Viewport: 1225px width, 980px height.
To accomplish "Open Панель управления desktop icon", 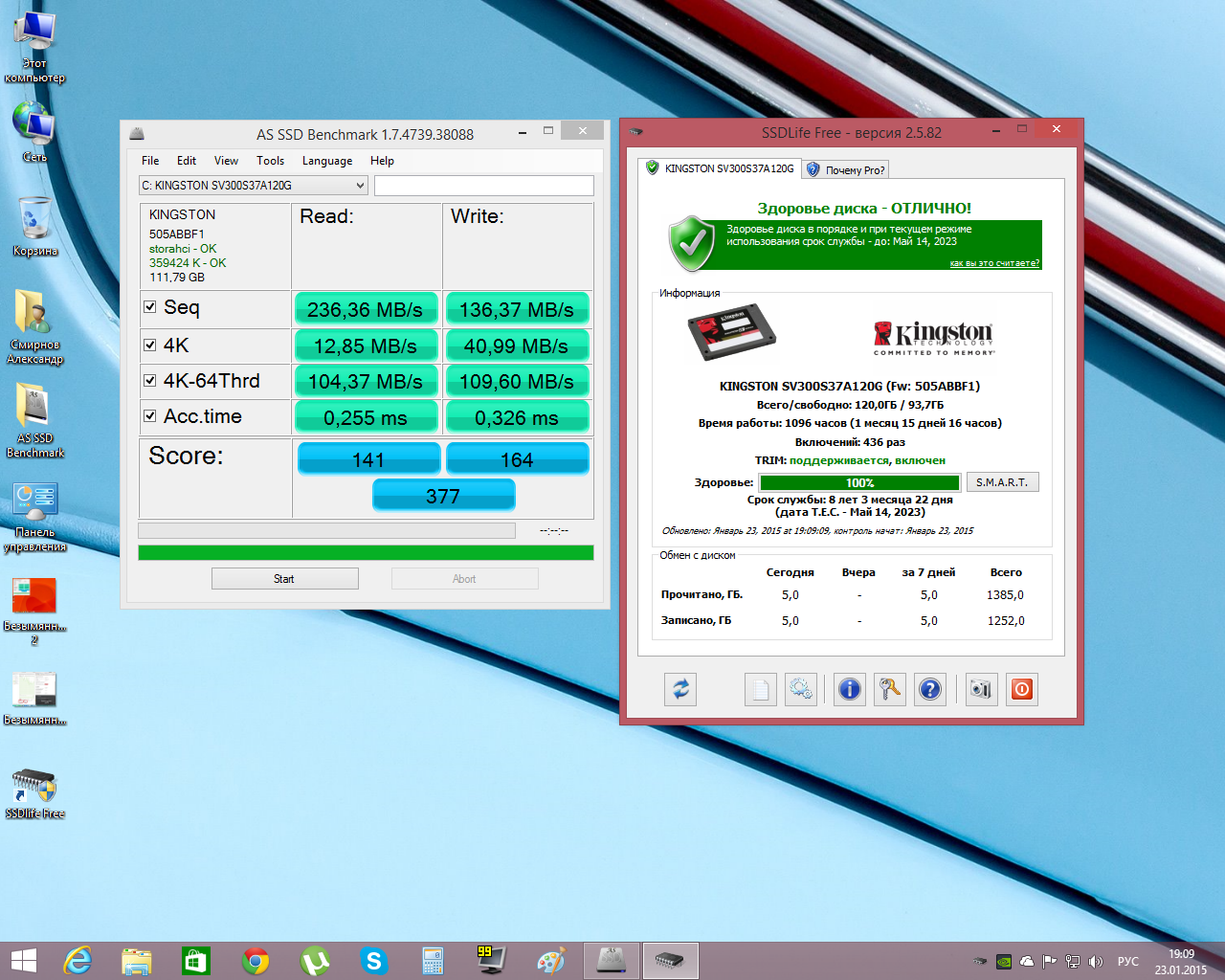I will [x=34, y=517].
